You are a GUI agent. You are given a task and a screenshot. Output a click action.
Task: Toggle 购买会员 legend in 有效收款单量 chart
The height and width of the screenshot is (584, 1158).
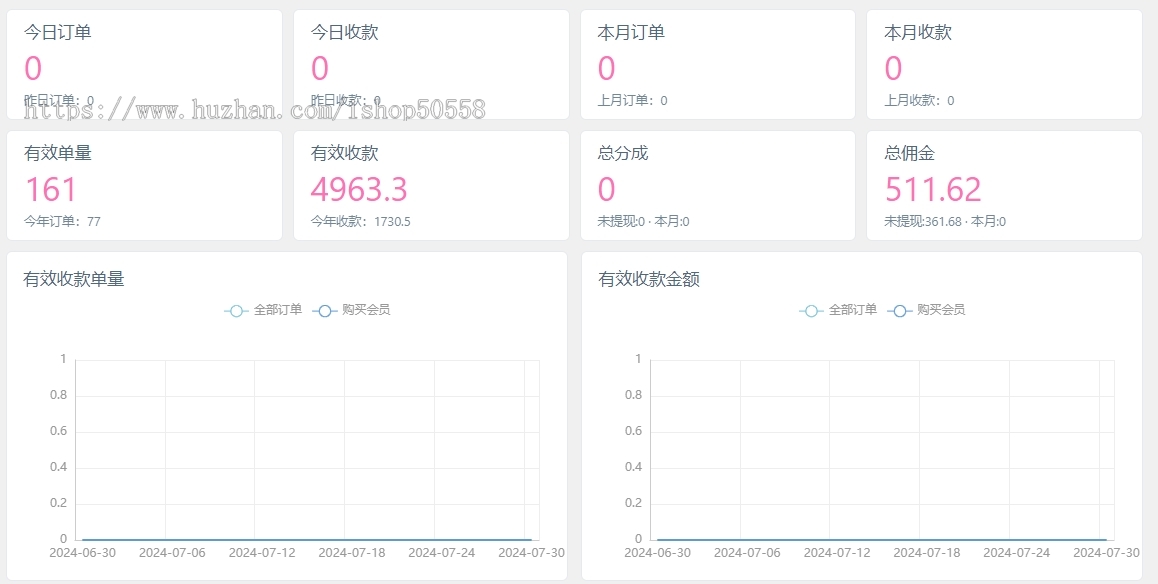(352, 310)
